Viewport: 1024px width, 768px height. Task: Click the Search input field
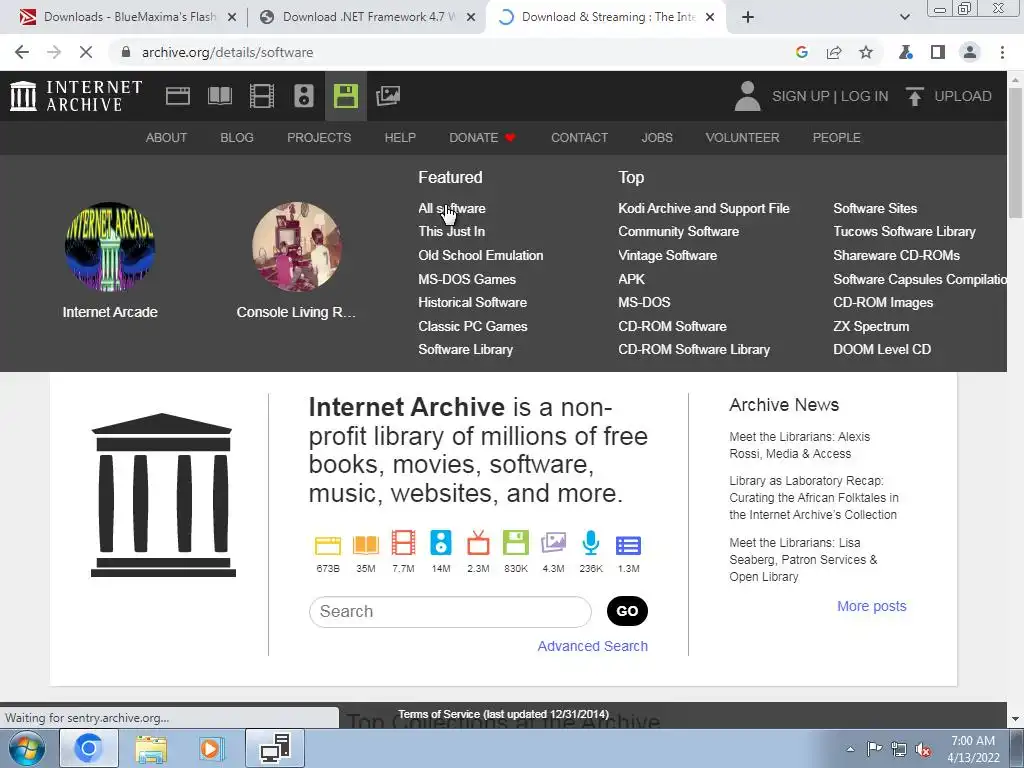coord(450,611)
